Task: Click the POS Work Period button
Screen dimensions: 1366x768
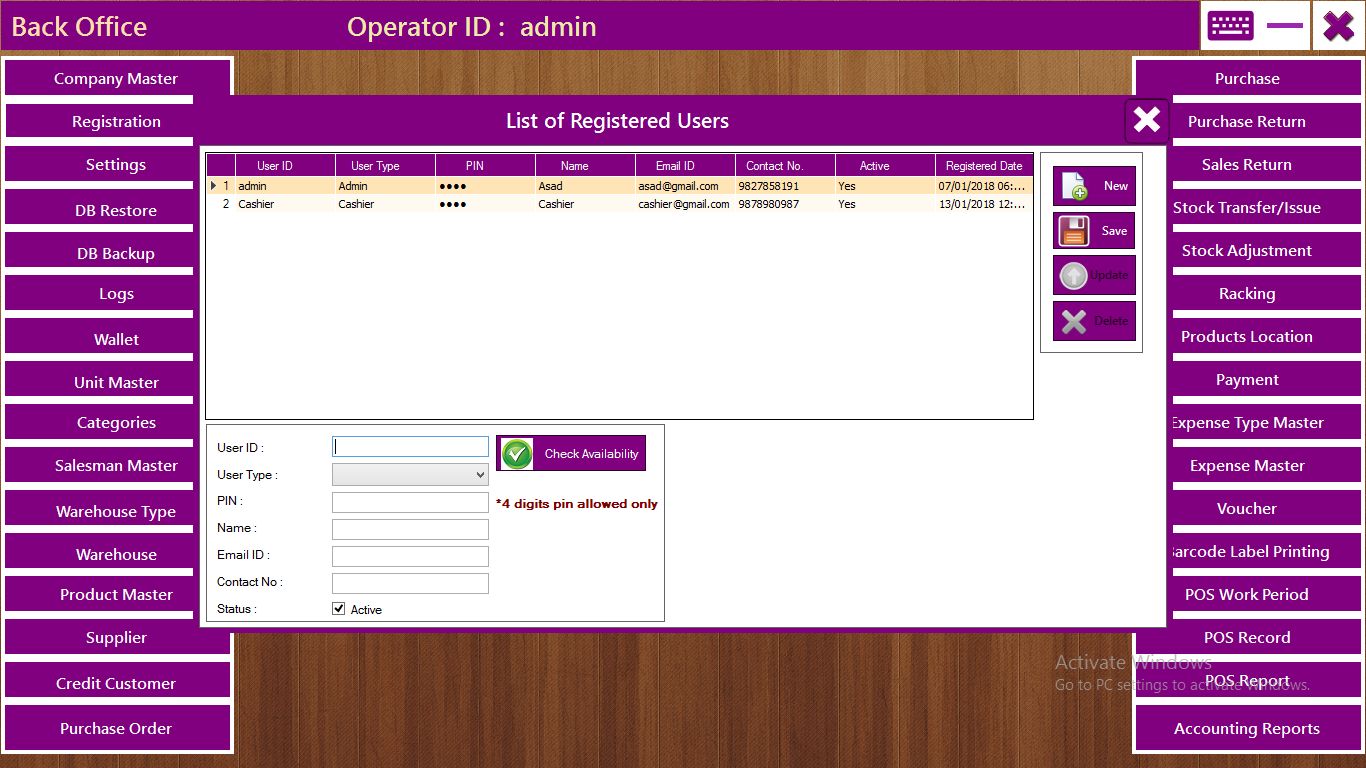Action: [1246, 595]
